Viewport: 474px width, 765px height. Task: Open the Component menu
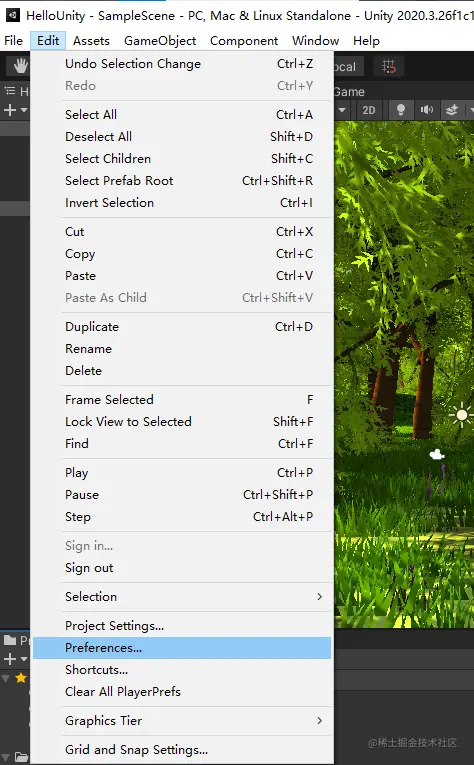(244, 40)
